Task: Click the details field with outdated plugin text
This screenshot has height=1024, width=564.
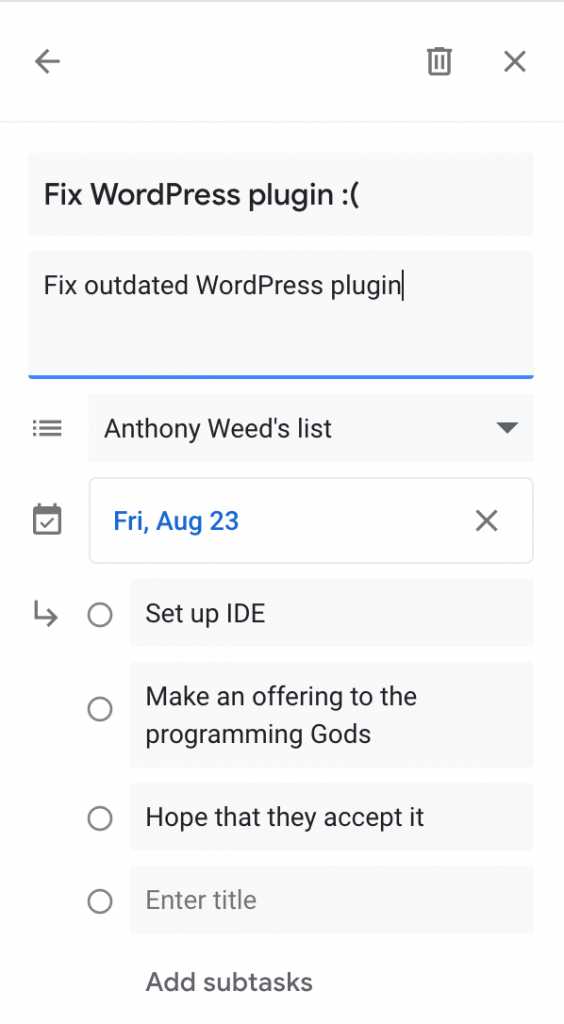Action: point(281,314)
